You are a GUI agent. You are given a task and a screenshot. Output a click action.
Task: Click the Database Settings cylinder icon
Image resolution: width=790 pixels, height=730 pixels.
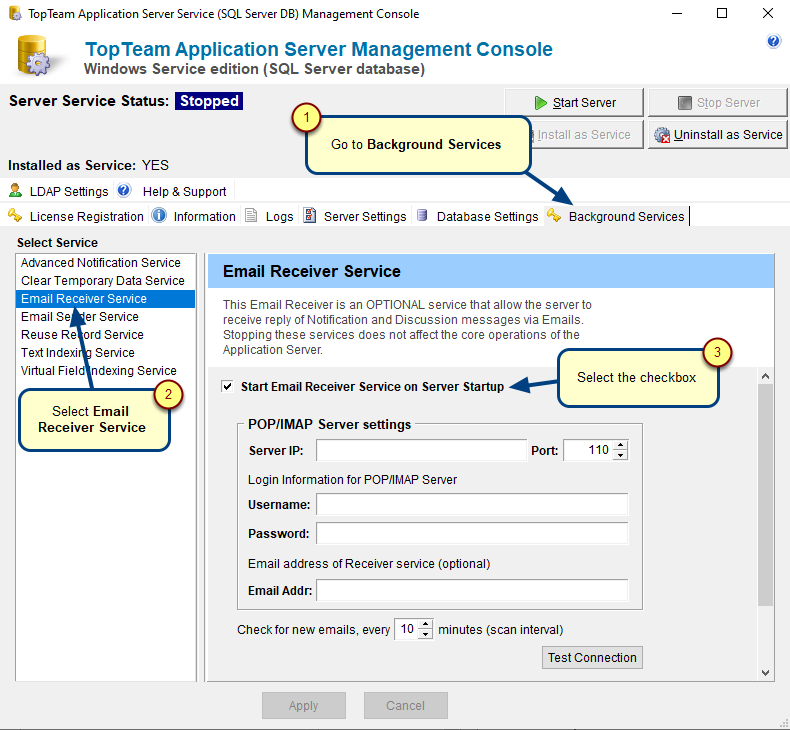click(x=422, y=215)
